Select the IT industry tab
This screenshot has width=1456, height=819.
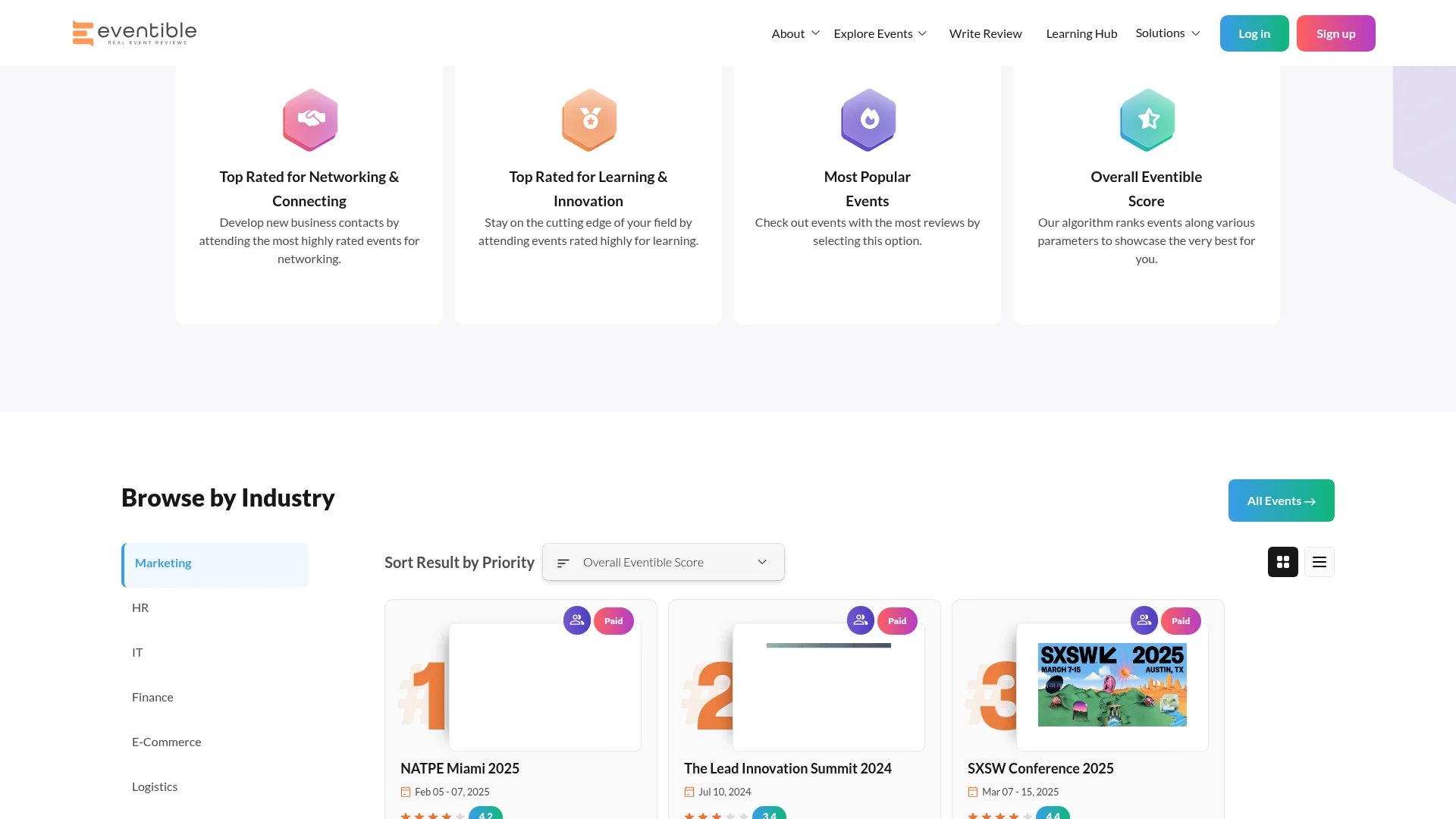point(215,652)
